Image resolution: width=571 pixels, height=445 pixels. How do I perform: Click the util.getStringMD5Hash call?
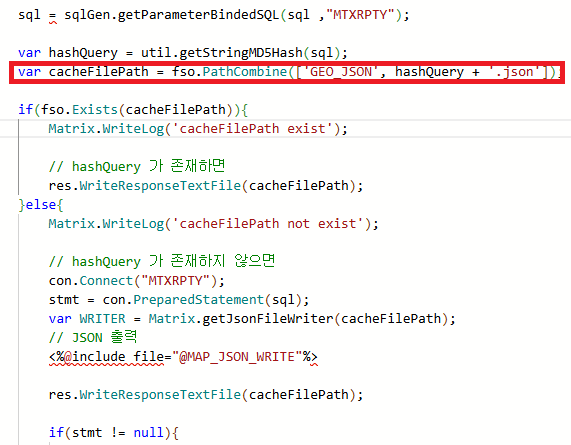tap(222, 53)
